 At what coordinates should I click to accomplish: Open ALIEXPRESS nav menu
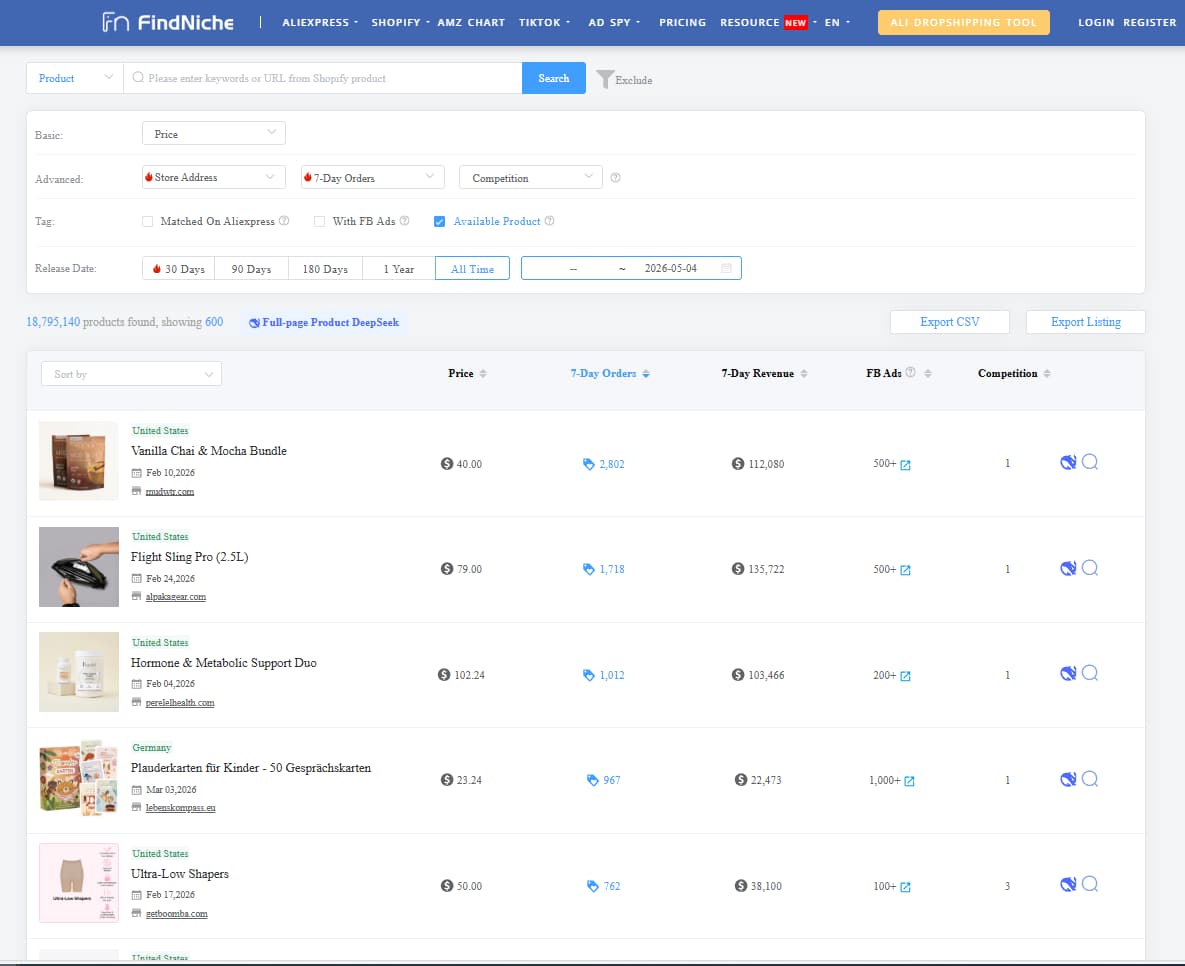tap(320, 23)
